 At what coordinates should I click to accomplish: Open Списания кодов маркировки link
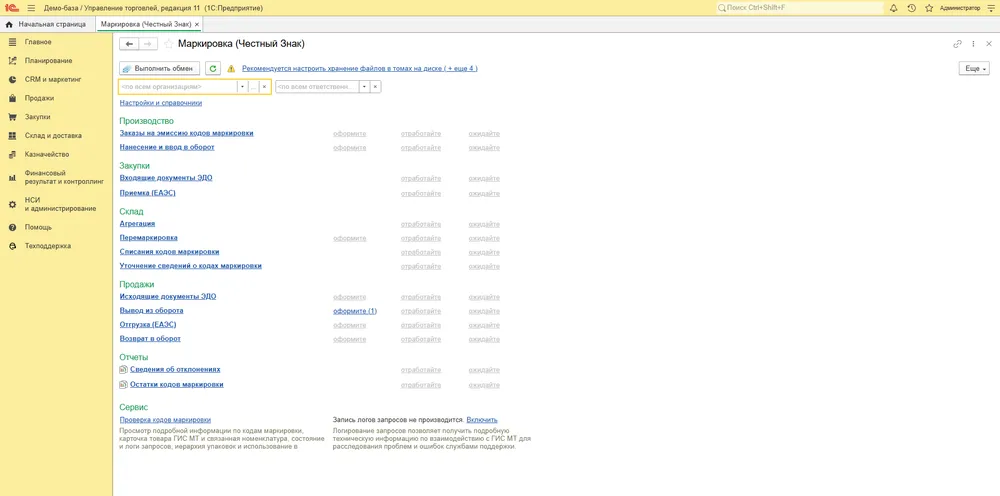tap(170, 252)
